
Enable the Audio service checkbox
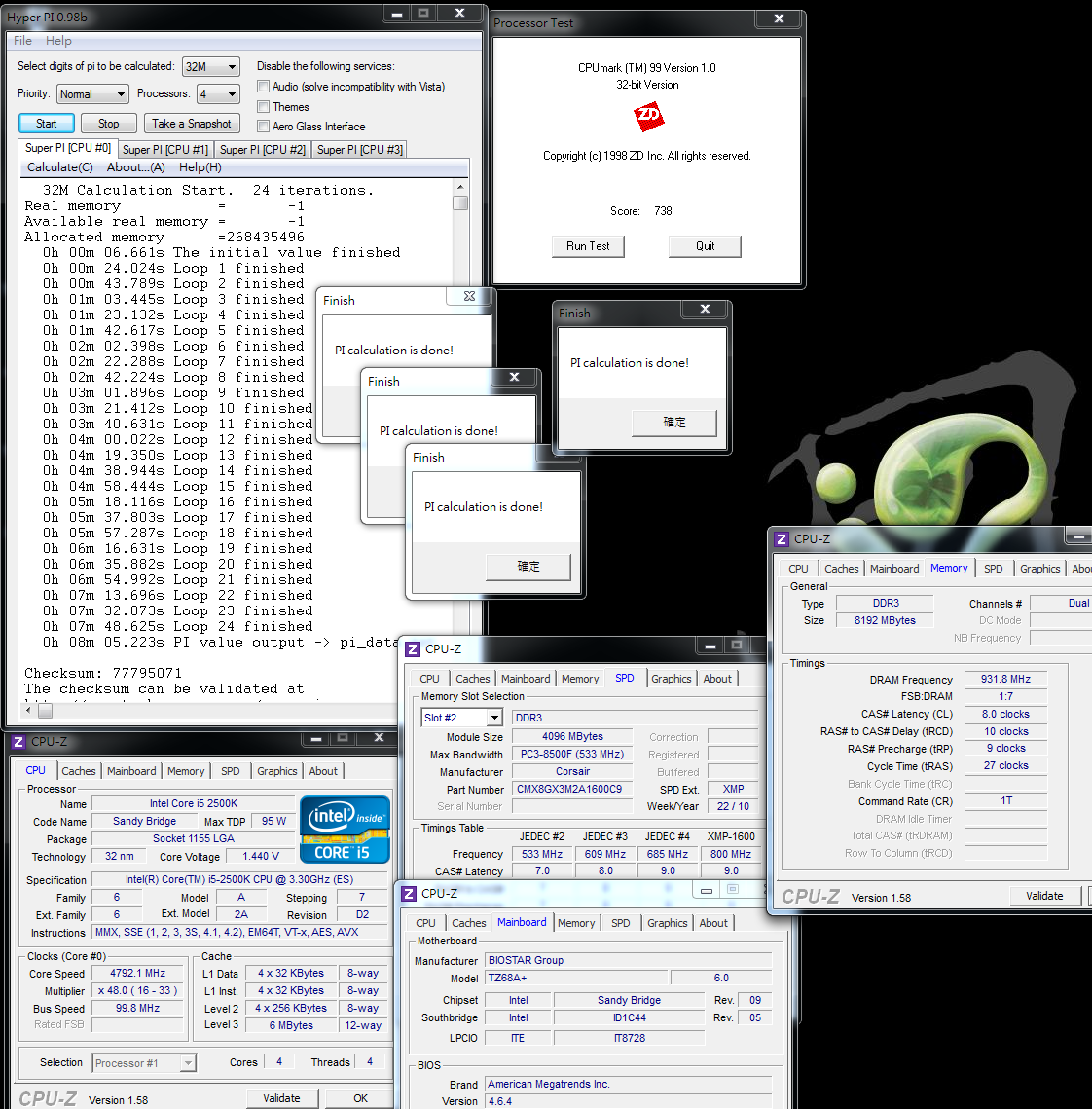point(264,87)
